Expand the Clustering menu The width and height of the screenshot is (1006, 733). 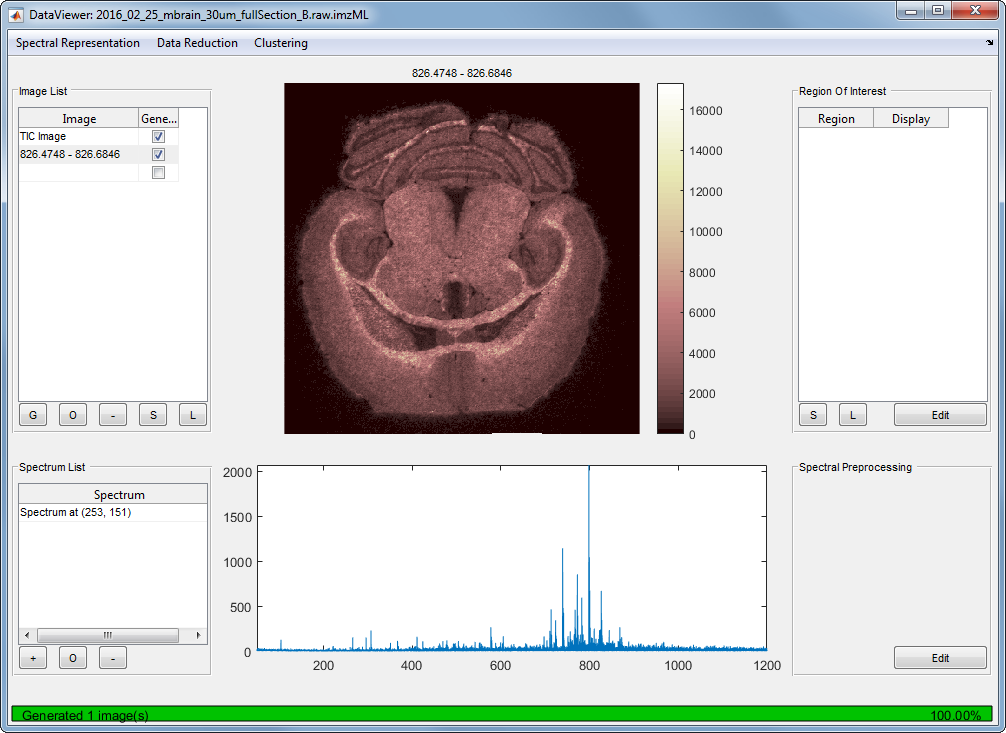[281, 43]
